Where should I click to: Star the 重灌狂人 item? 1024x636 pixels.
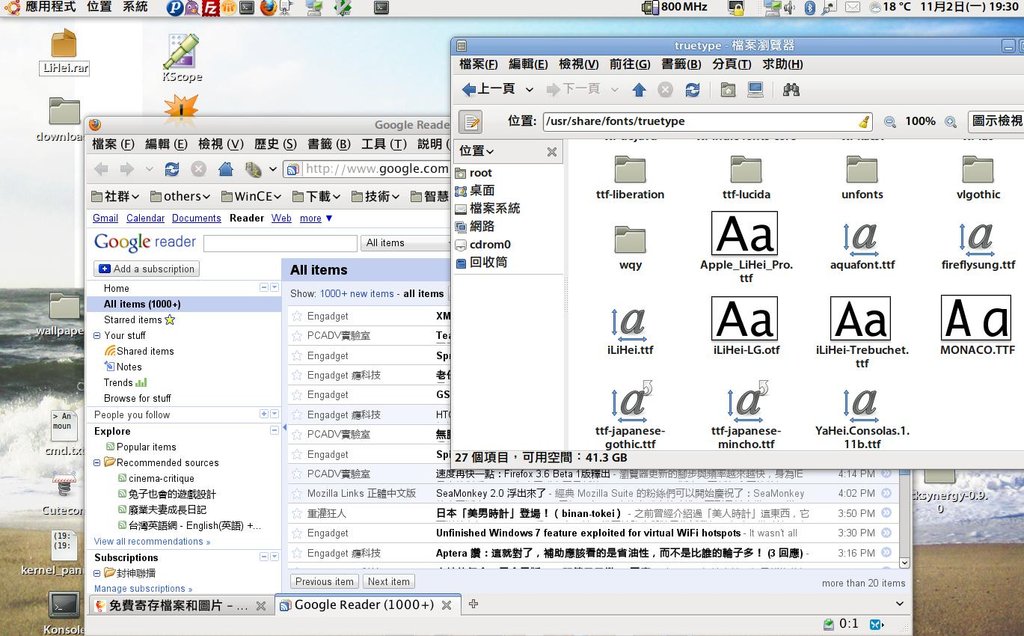click(x=296, y=513)
